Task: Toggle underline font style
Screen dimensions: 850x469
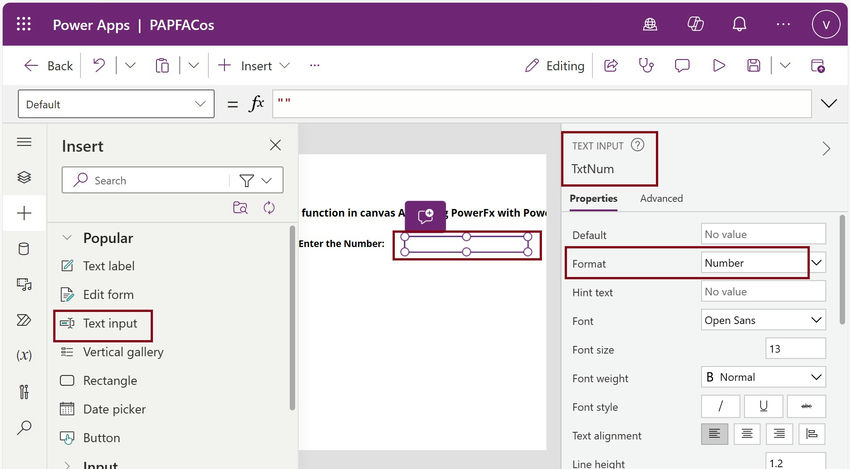Action: click(763, 406)
